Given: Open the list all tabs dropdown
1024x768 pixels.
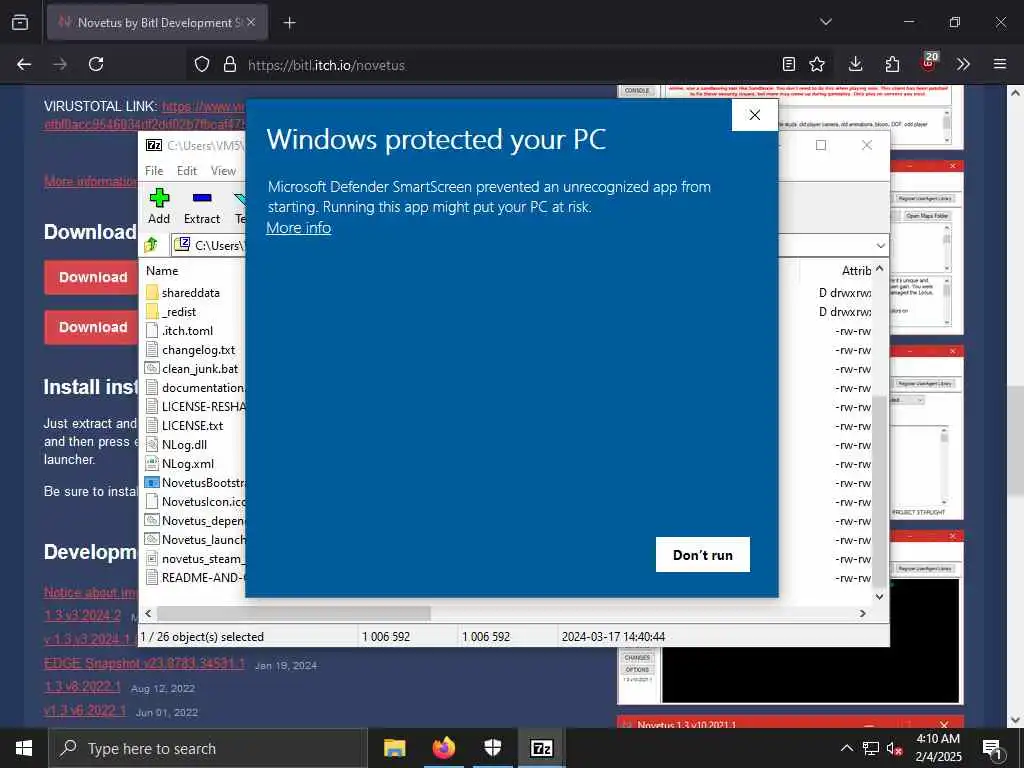Looking at the screenshot, I should click(825, 22).
